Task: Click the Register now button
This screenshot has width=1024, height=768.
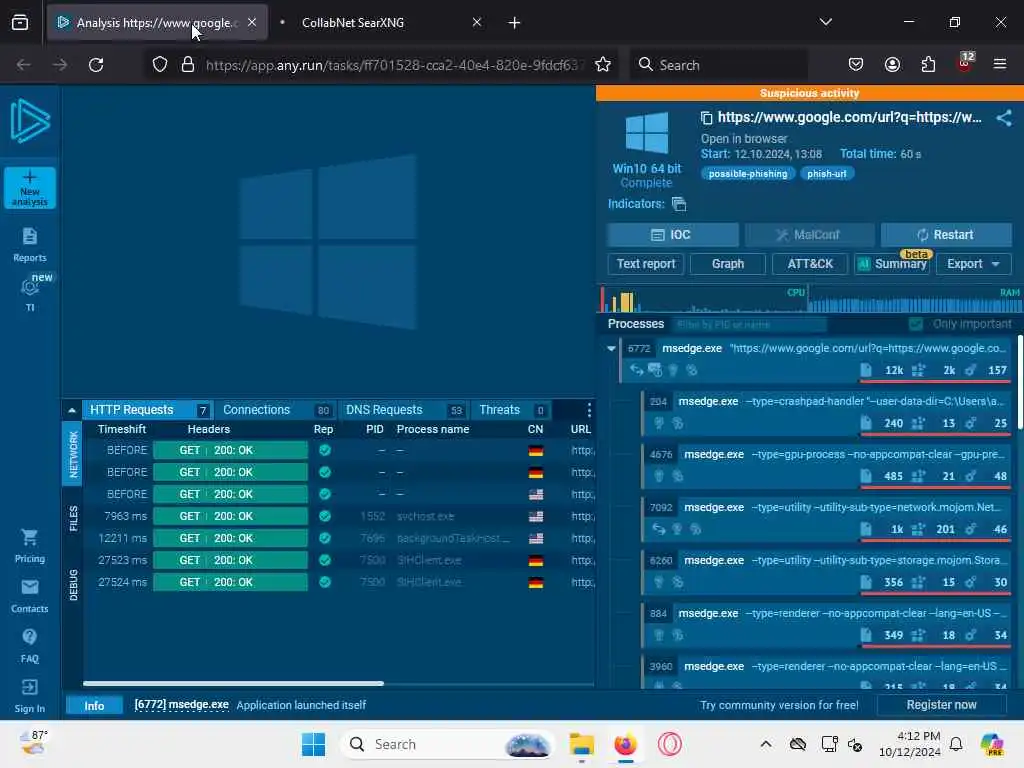Action: point(941,705)
